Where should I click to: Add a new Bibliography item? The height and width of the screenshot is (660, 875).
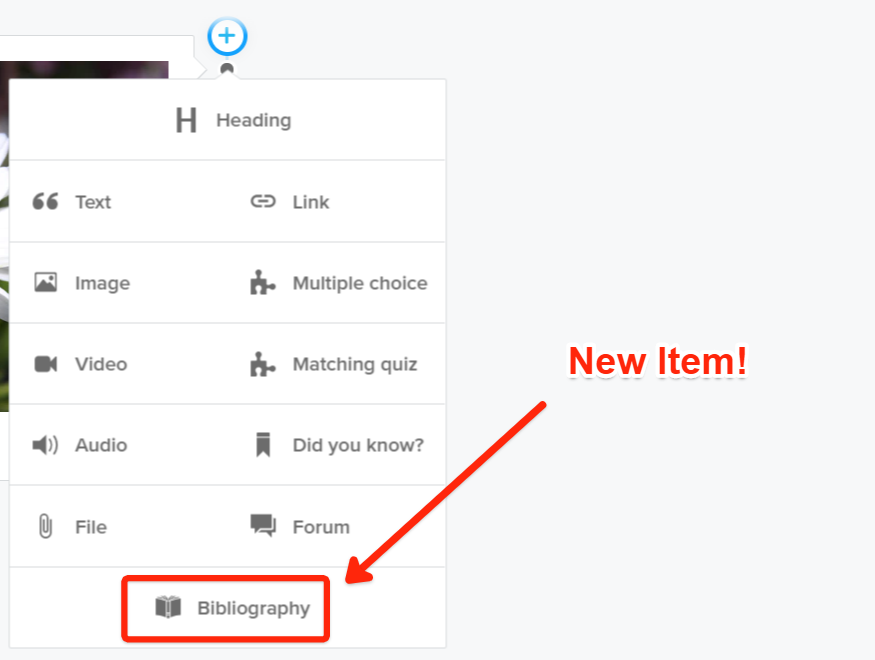225,607
